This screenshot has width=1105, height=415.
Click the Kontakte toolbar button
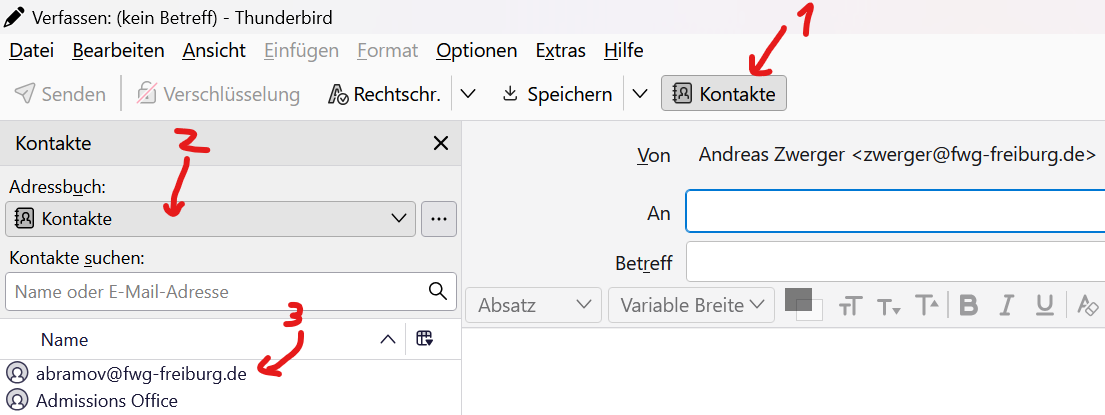724,94
